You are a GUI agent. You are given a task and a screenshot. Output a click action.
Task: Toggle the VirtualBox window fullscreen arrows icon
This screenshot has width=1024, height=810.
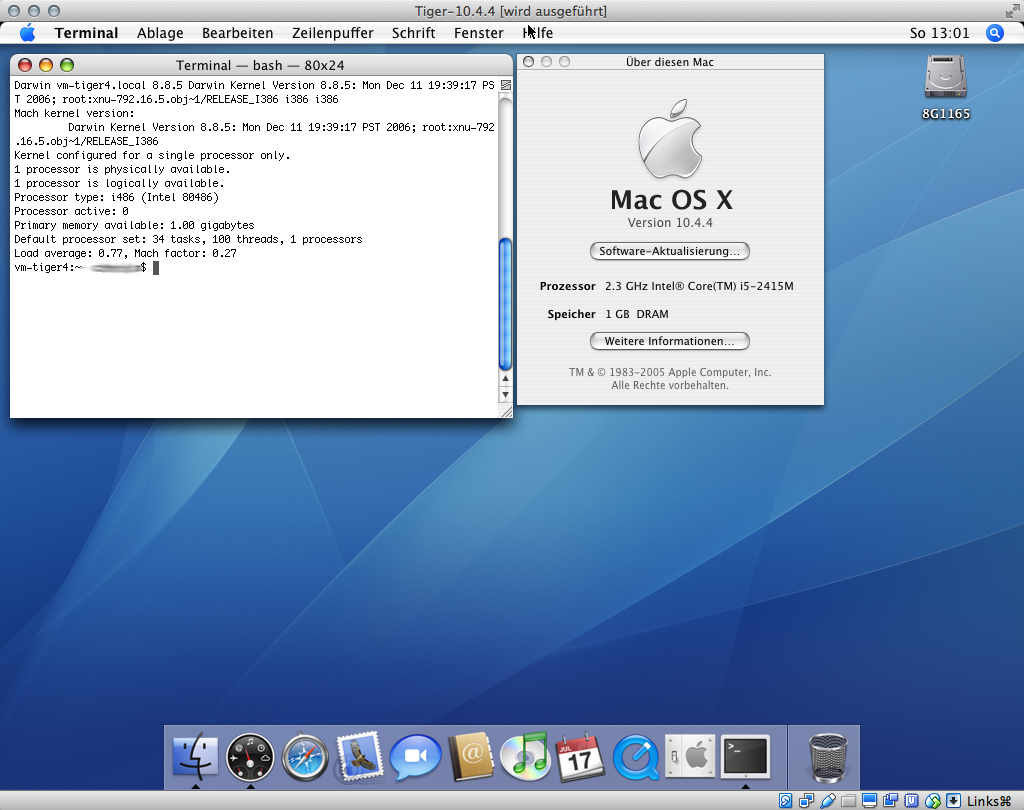(1012, 11)
